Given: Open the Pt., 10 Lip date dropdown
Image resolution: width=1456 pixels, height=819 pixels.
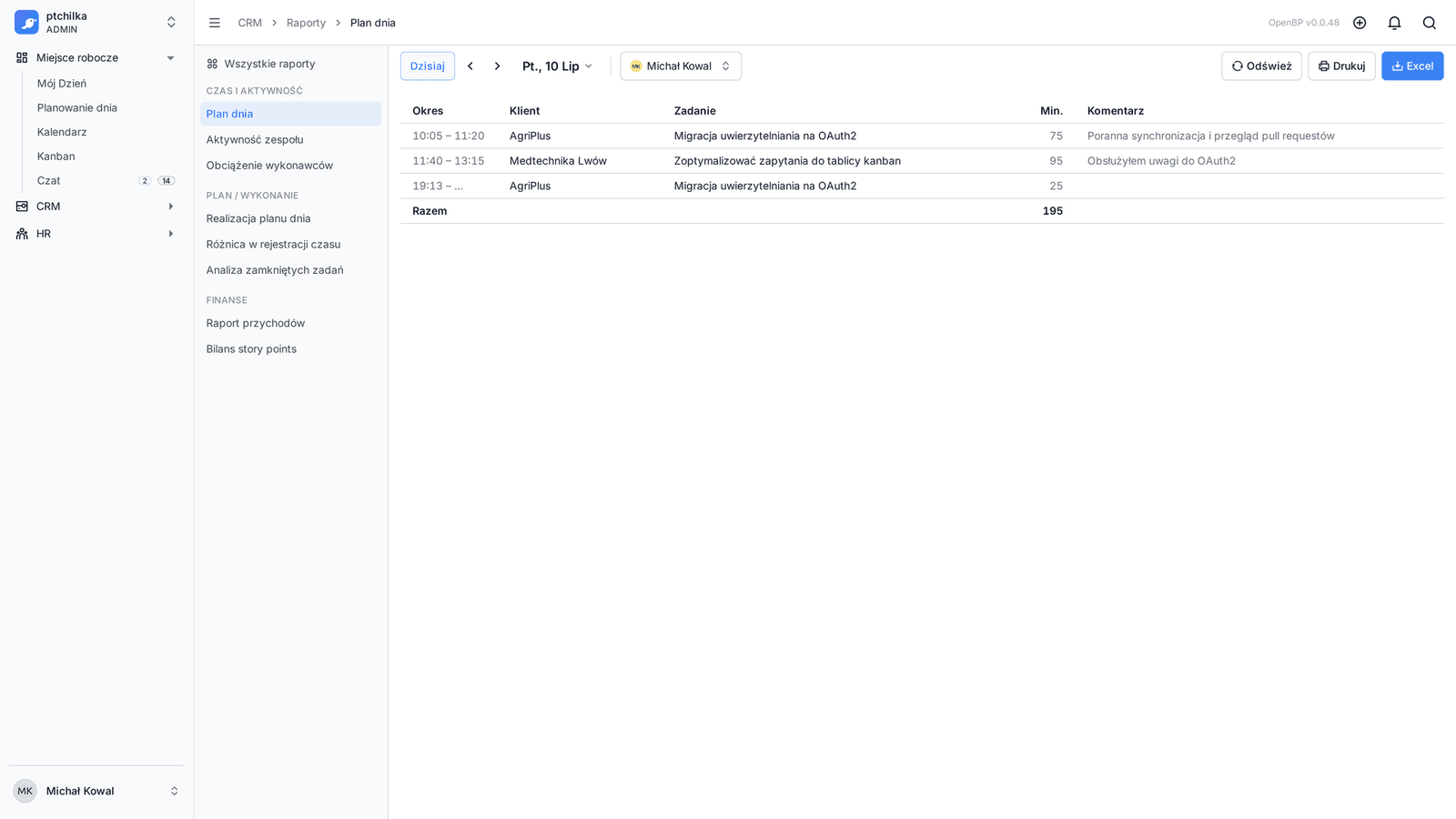Looking at the screenshot, I should tap(557, 66).
